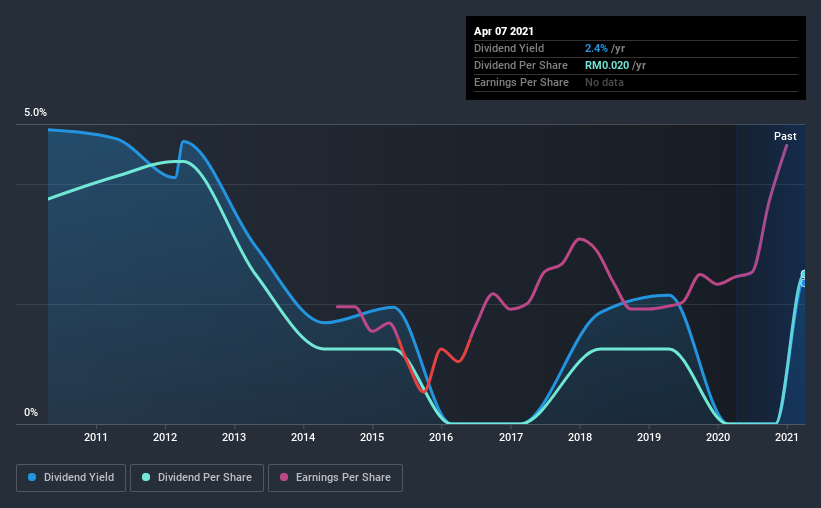Click the Earnings Per Share label in the tooltip
Image resolution: width=821 pixels, height=508 pixels.
pyautogui.click(x=521, y=82)
